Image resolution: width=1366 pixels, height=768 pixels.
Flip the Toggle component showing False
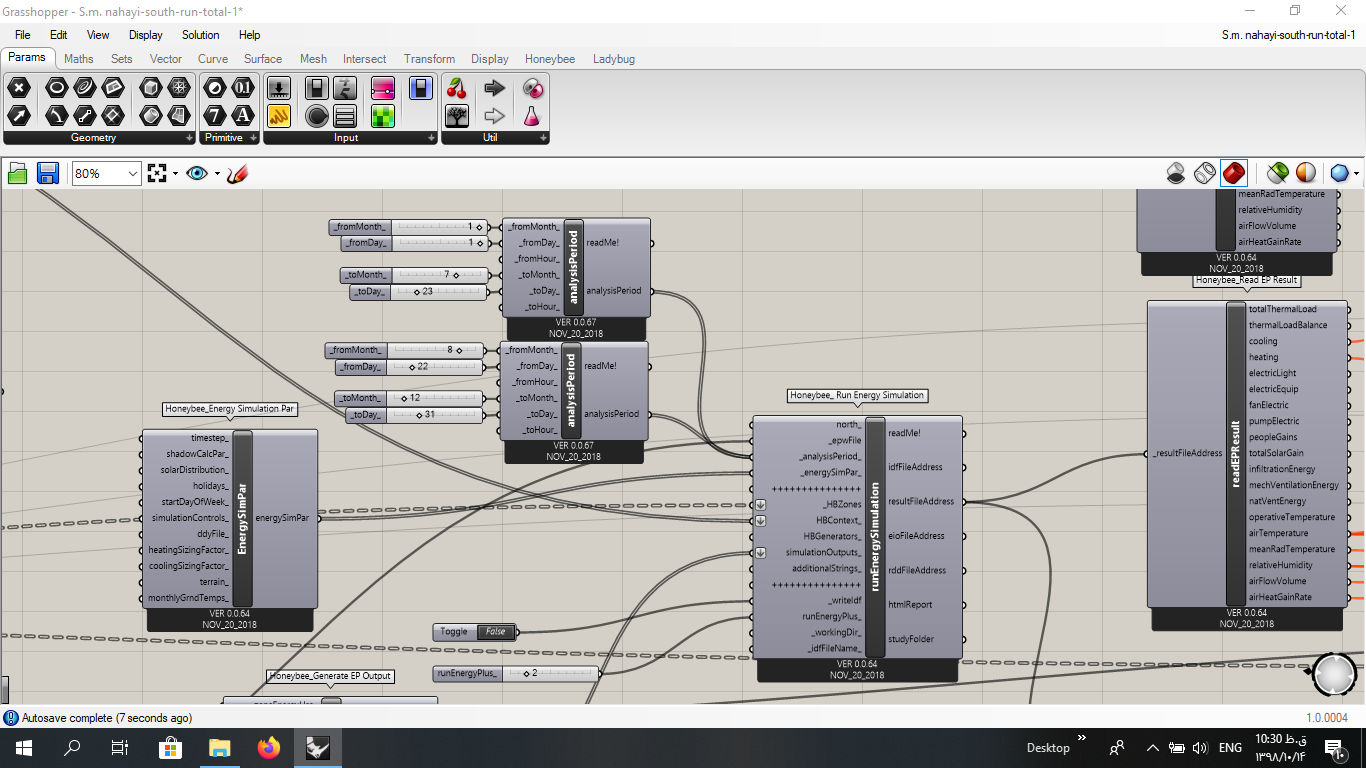[496, 632]
